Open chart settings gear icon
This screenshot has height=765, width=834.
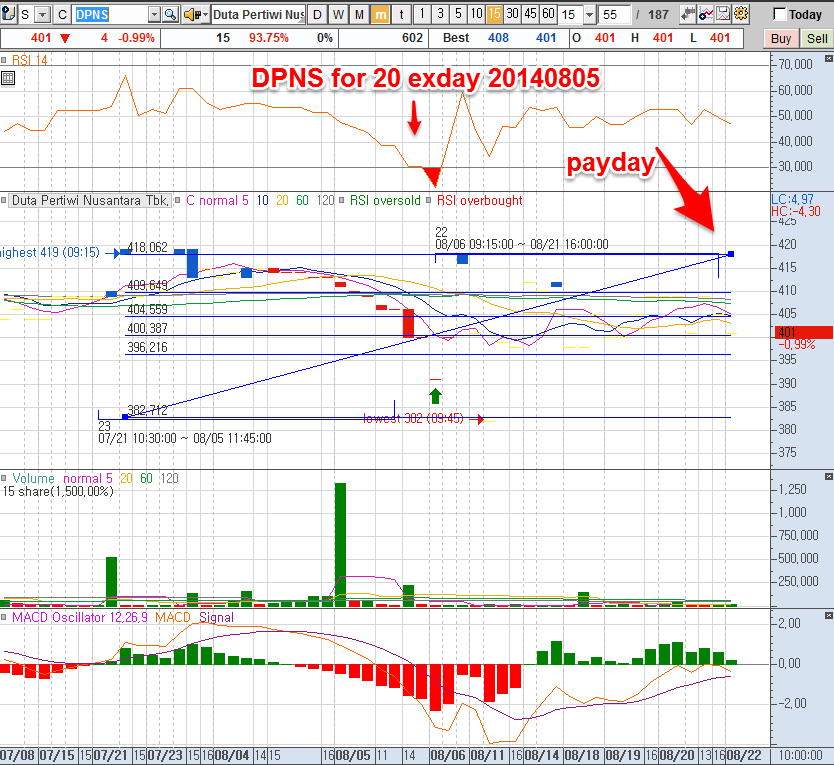tap(740, 14)
